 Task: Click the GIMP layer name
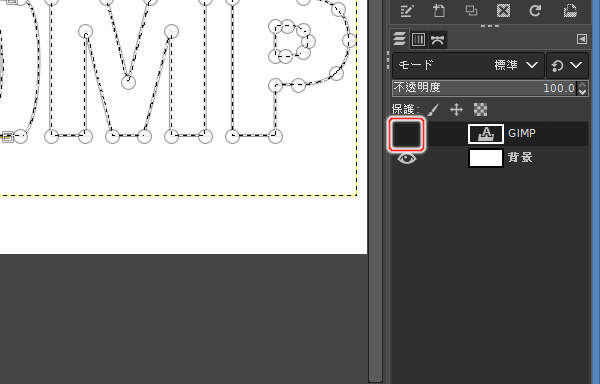click(x=522, y=133)
